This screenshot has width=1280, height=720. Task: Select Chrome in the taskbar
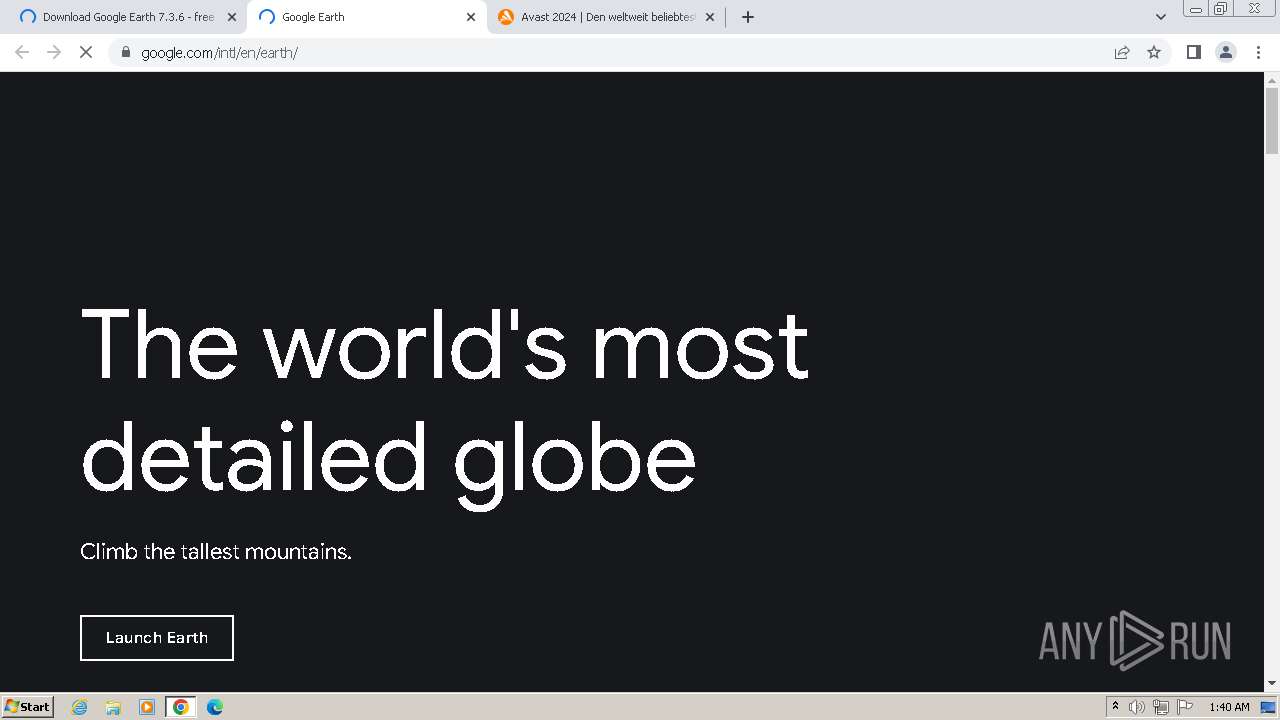click(181, 707)
